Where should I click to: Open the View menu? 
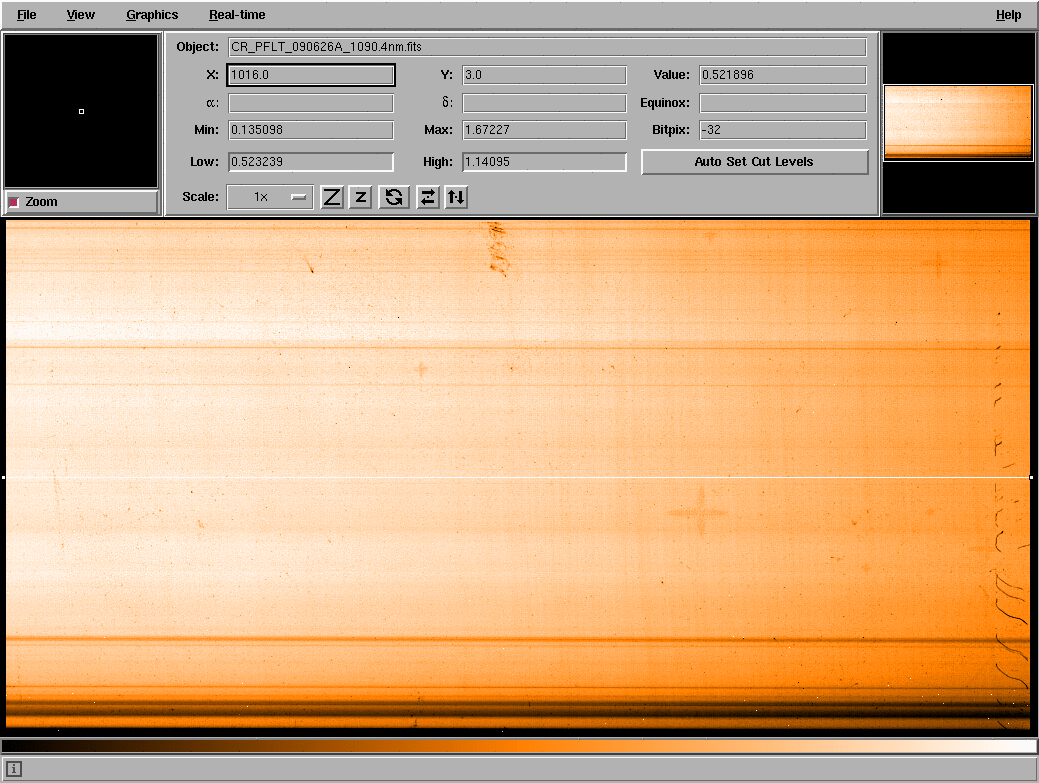[x=81, y=15]
